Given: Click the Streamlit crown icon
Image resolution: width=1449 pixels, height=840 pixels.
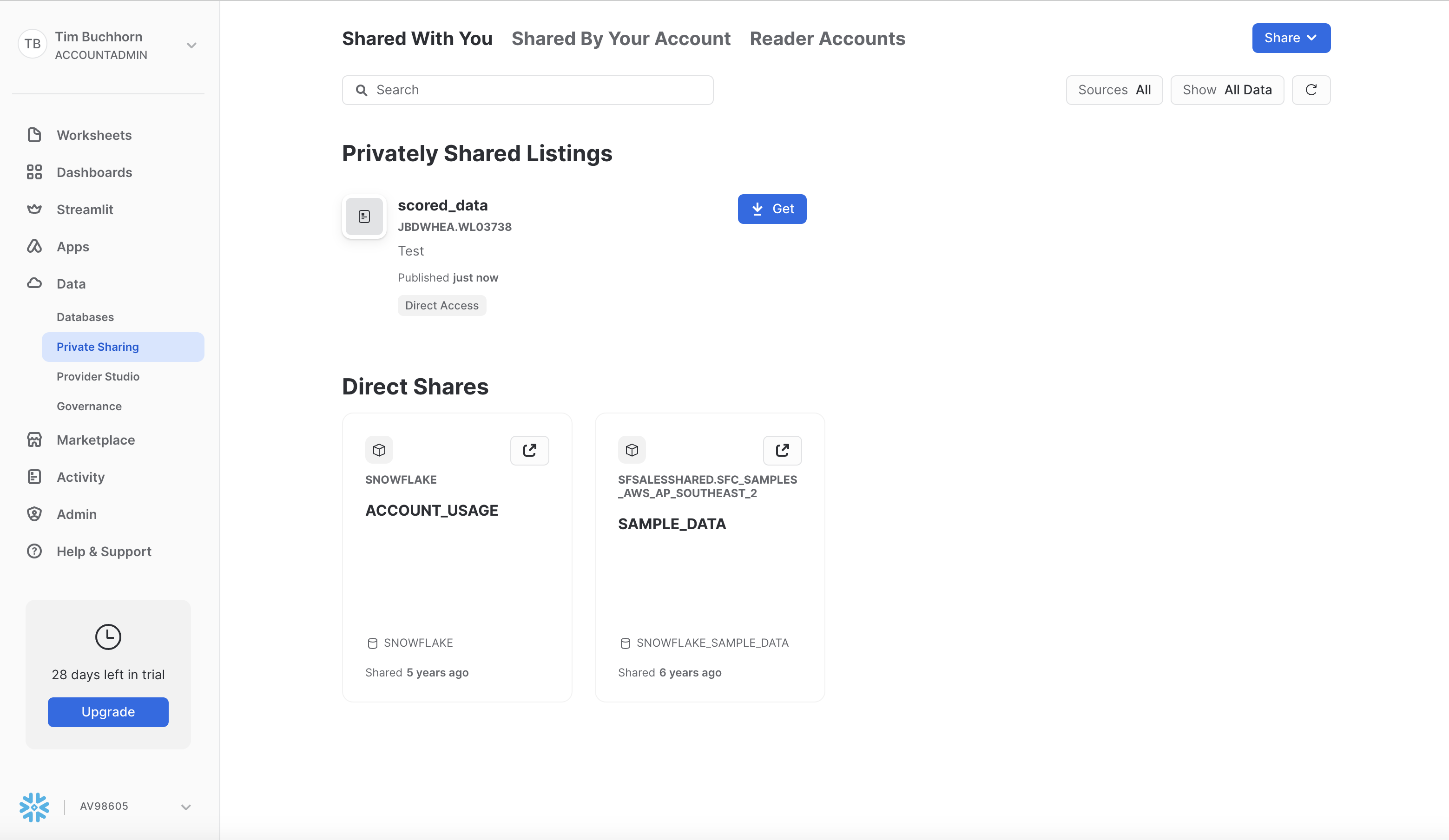Looking at the screenshot, I should 34,209.
